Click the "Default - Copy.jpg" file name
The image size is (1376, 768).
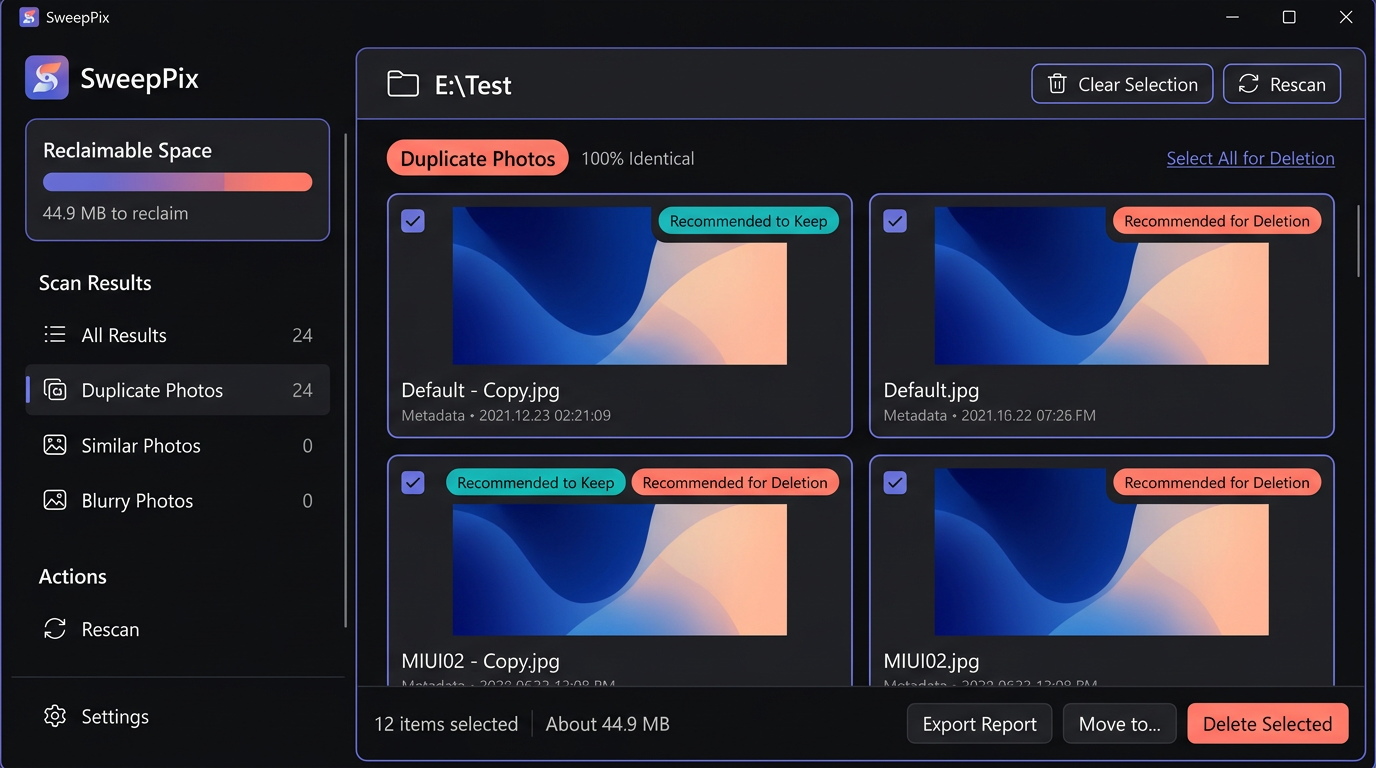[480, 390]
